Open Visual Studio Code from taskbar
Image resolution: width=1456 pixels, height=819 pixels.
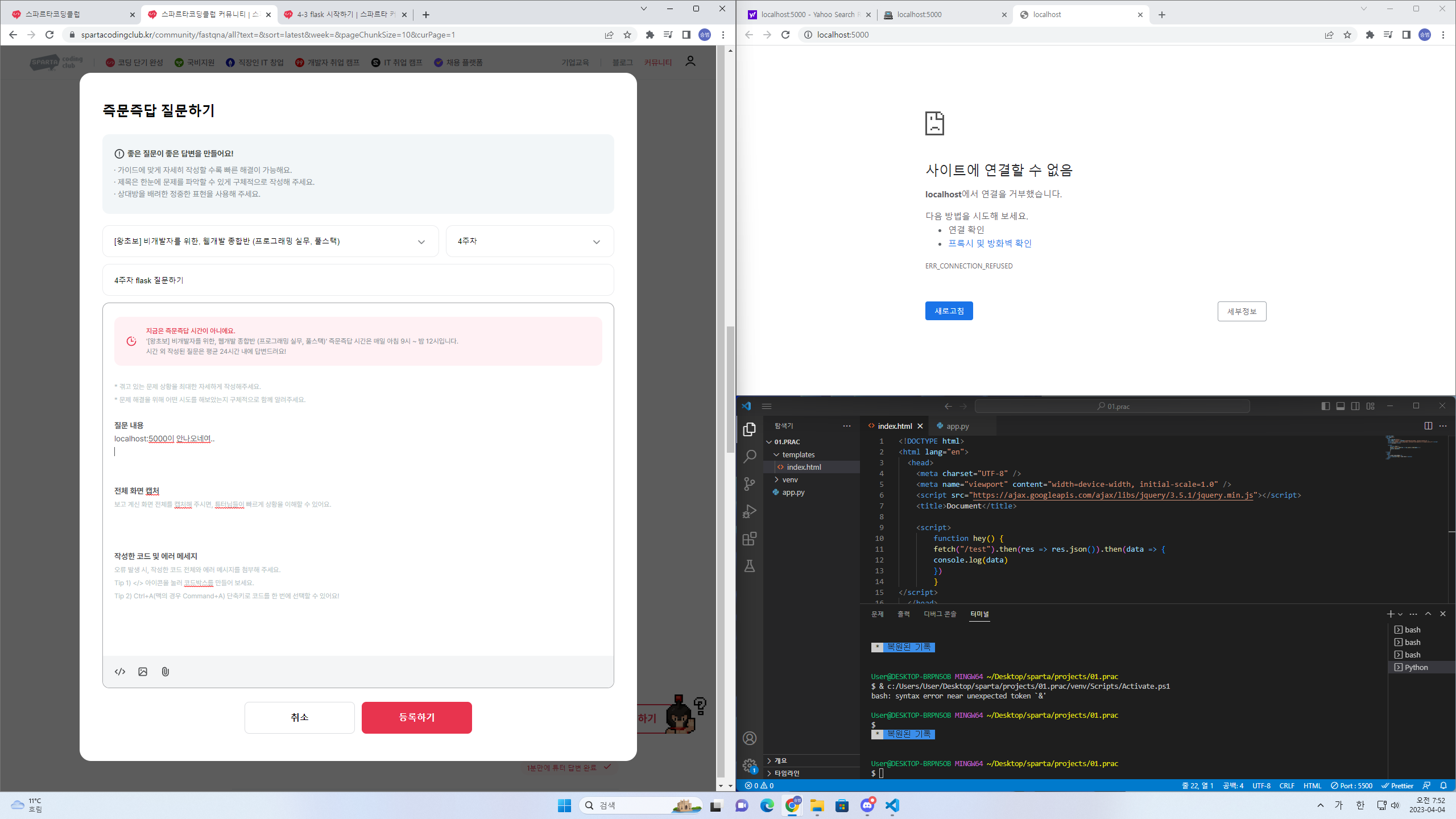point(892,805)
